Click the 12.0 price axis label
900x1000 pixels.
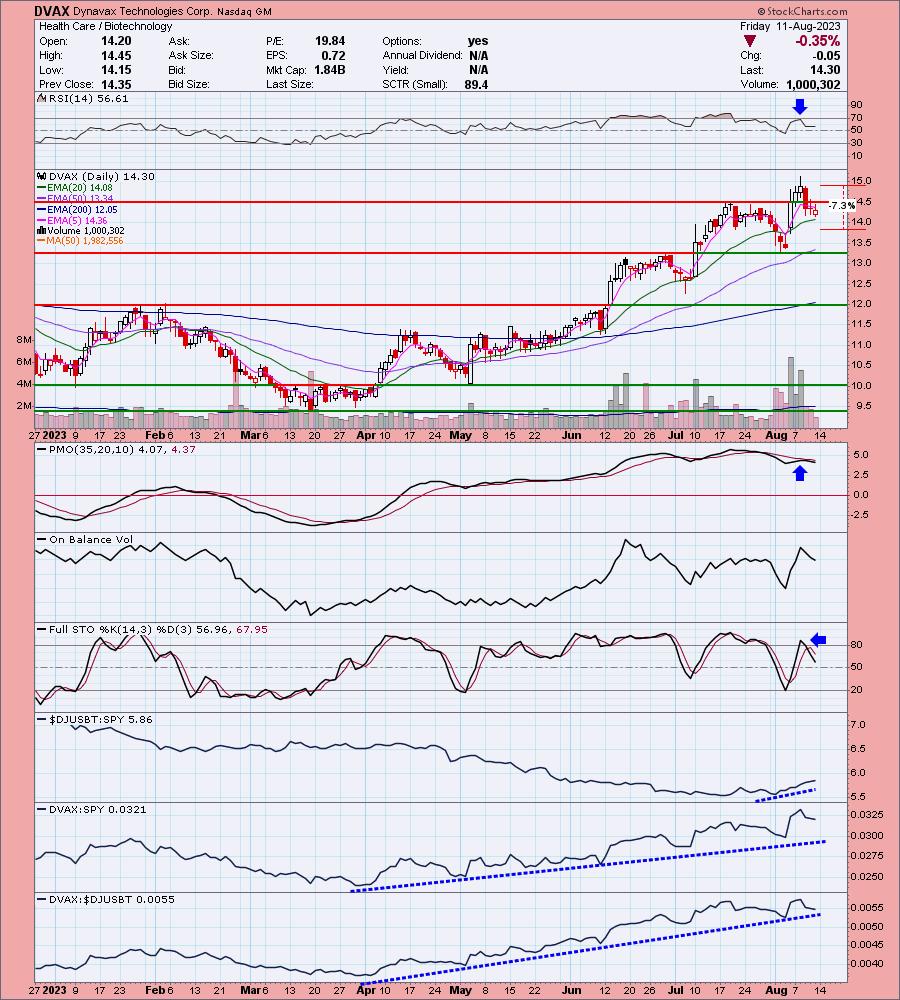(x=861, y=304)
